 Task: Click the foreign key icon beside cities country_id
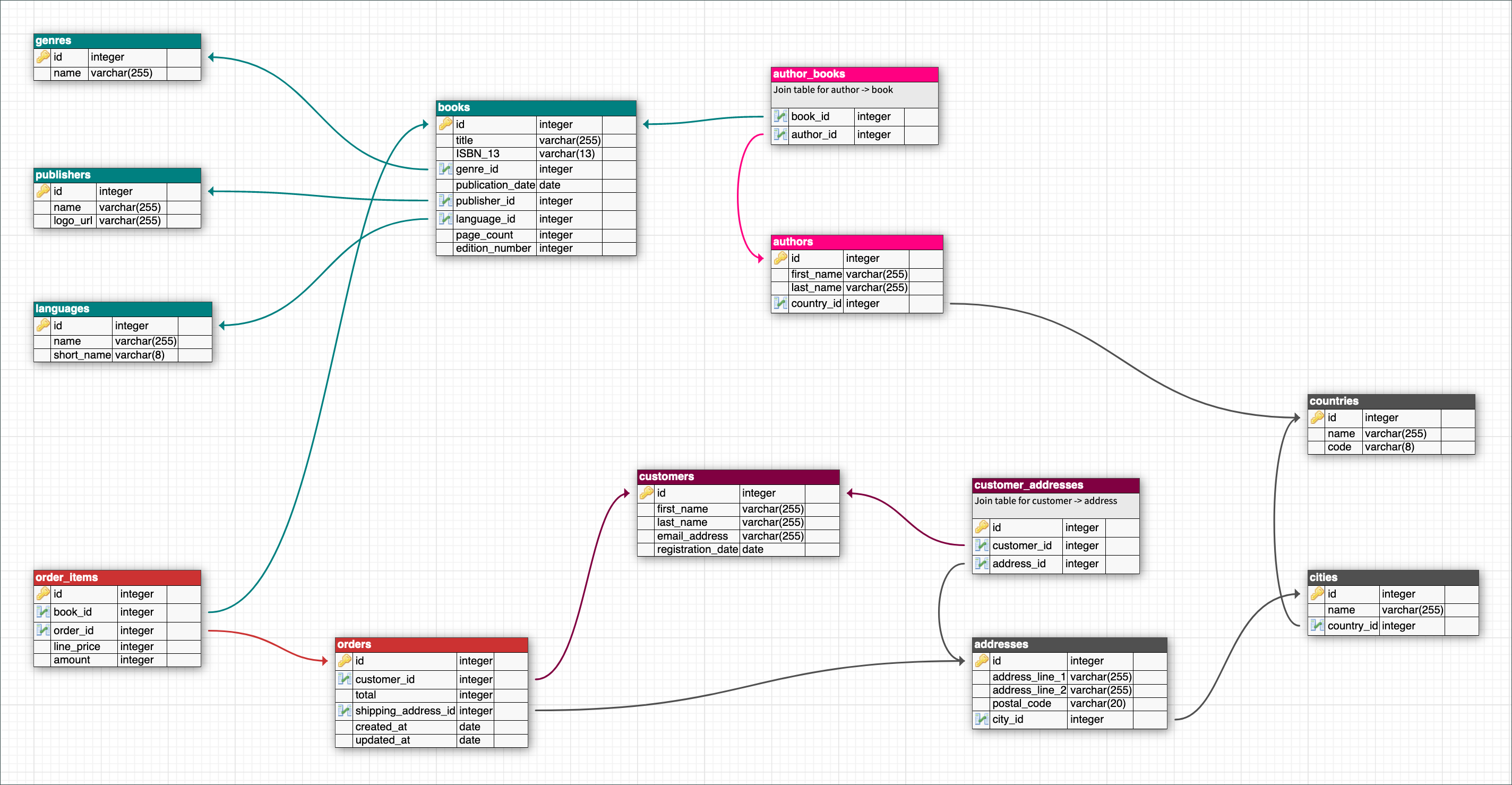click(x=1317, y=625)
